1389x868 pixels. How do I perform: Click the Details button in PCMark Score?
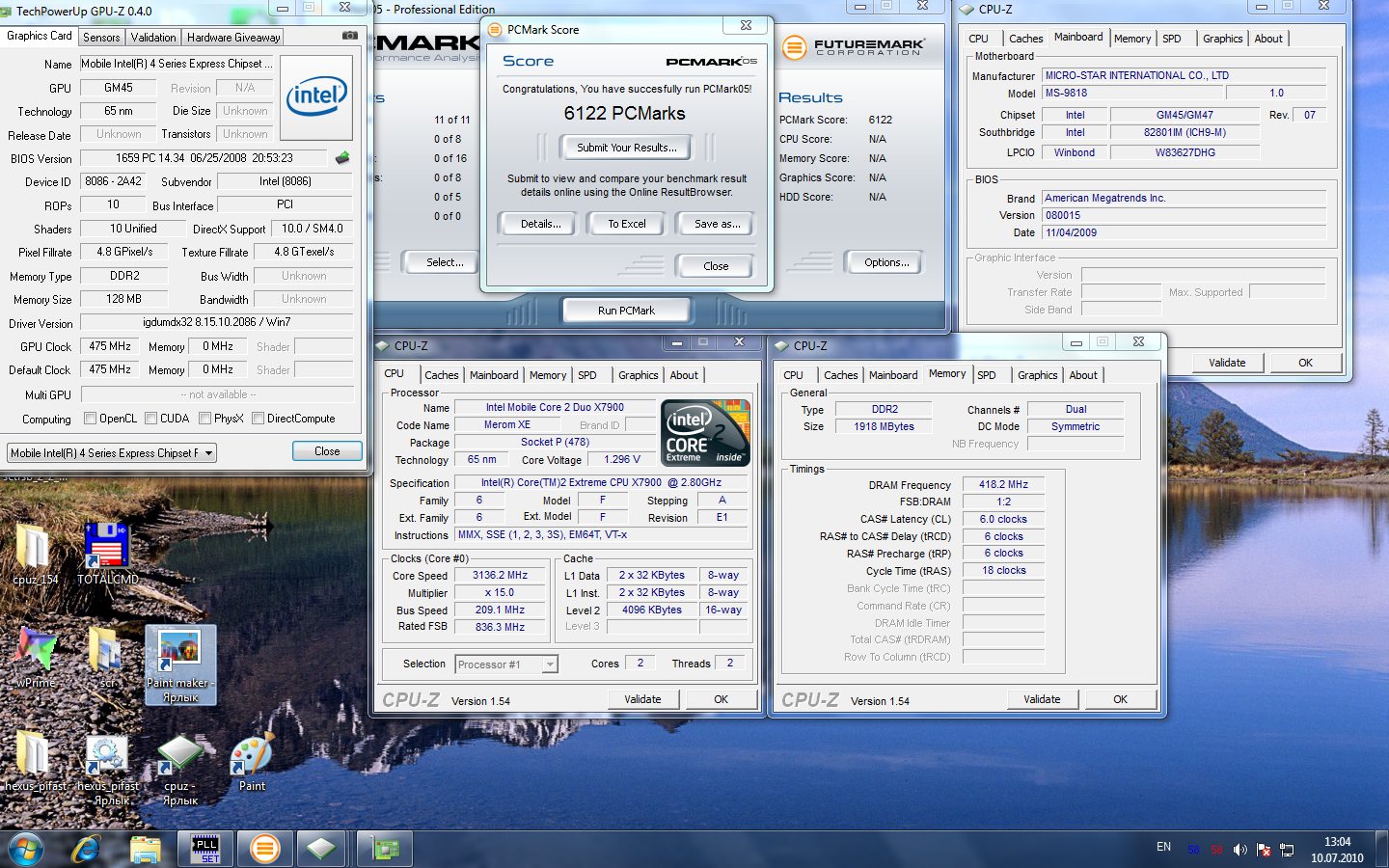pos(540,224)
